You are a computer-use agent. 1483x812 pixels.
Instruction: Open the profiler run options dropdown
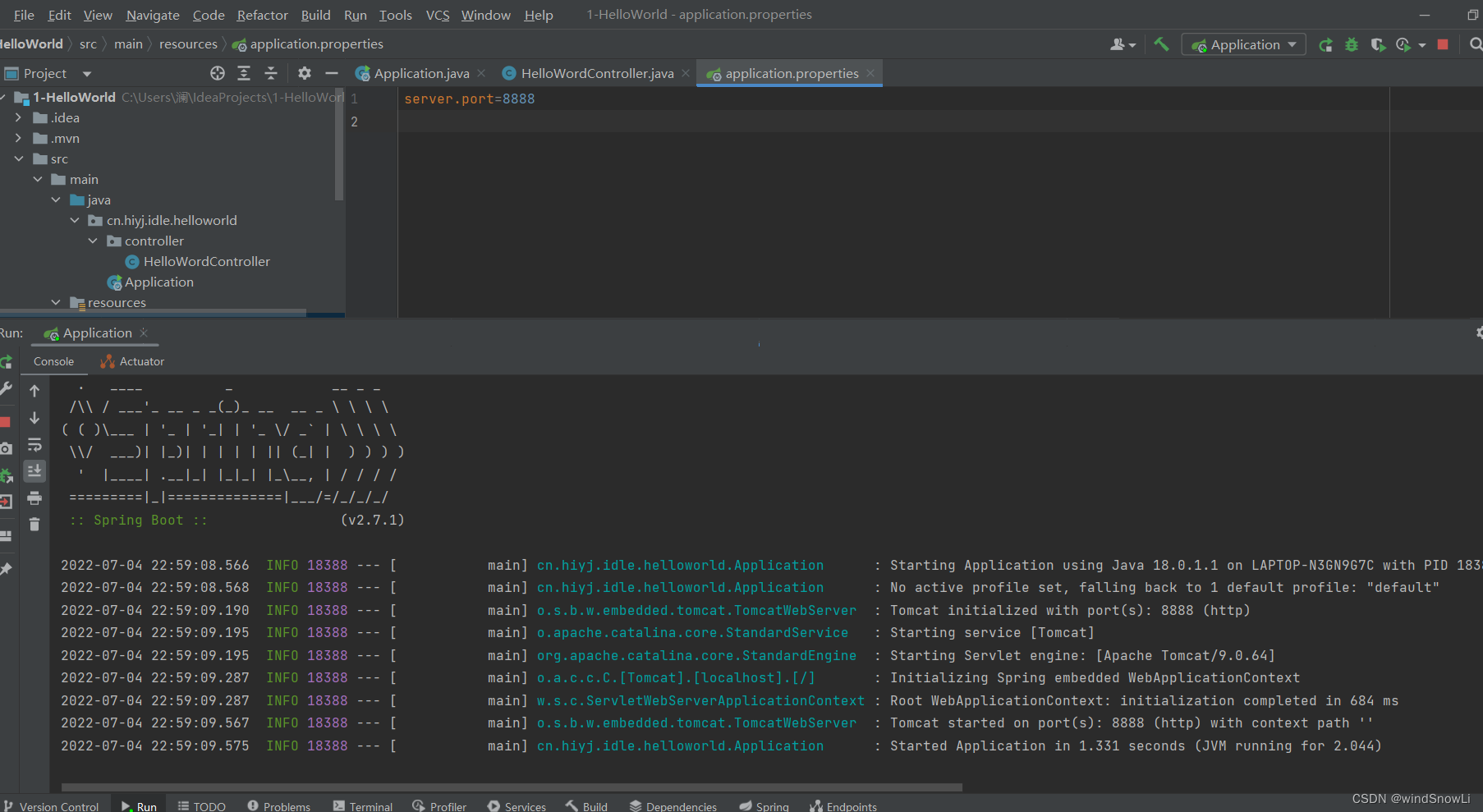[x=1422, y=45]
